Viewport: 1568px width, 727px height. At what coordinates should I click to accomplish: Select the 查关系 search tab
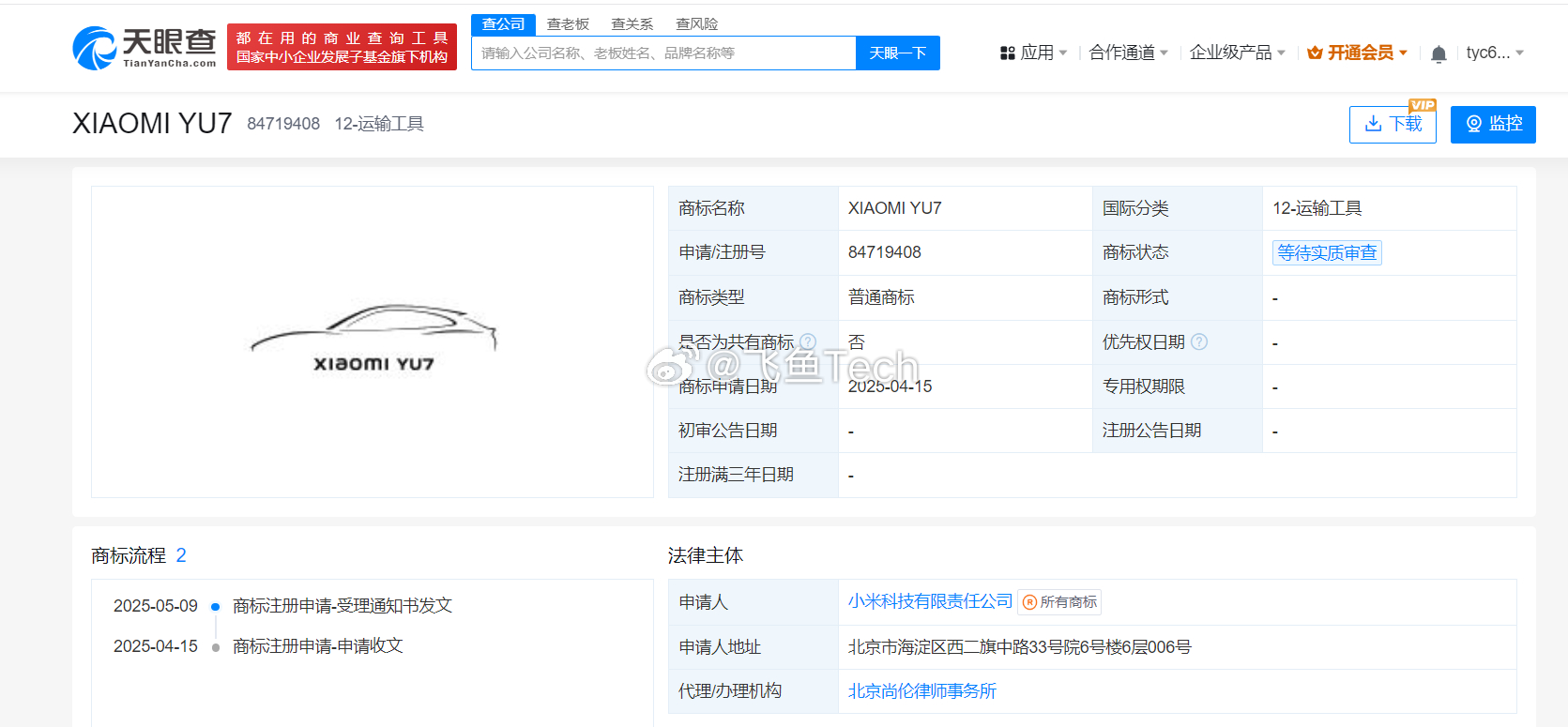click(632, 24)
